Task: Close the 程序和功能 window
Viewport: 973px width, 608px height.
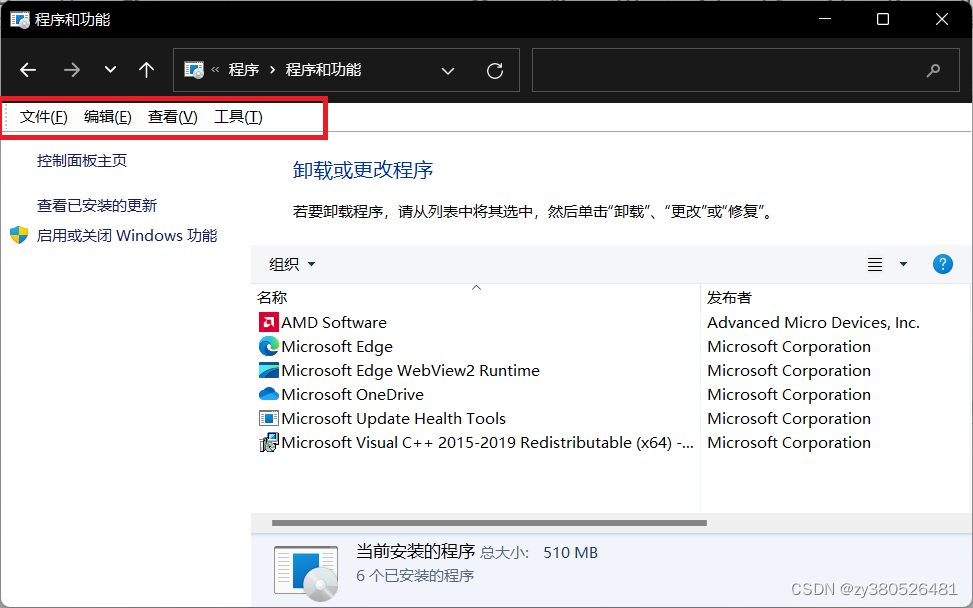Action: click(x=941, y=19)
